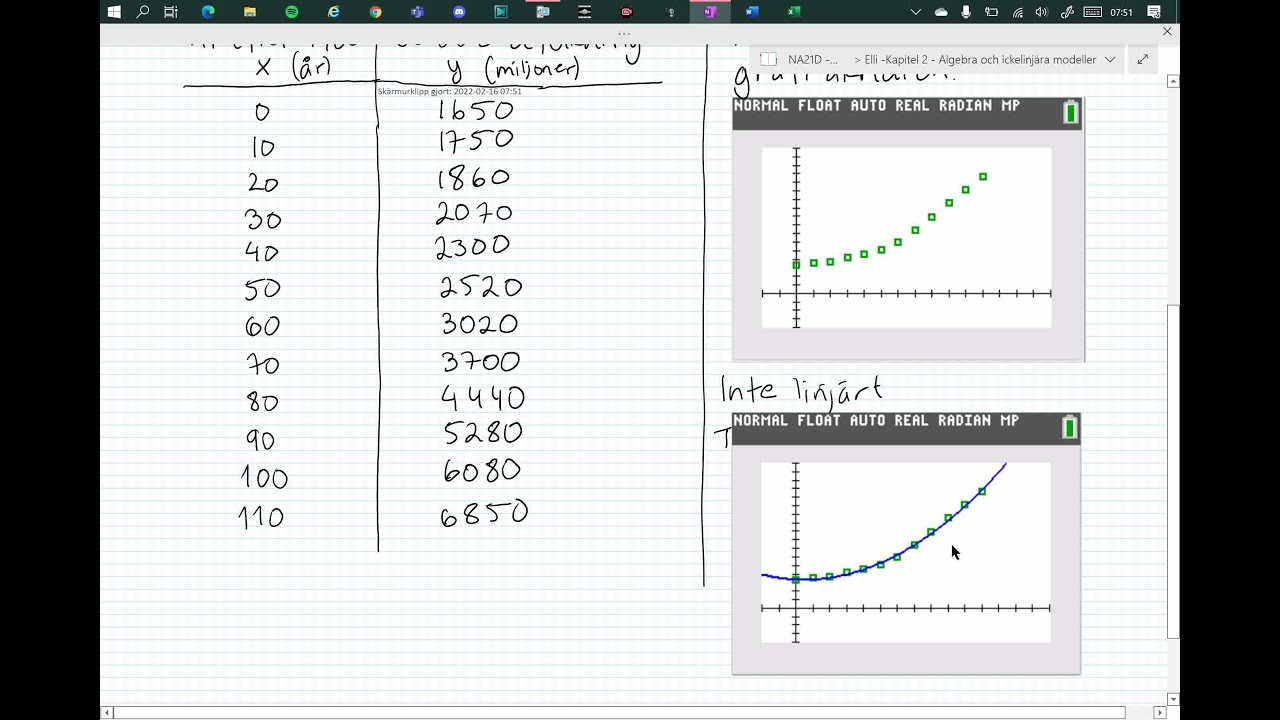Click the vertical scrollbar thumb
1280x720 pixels.
pyautogui.click(x=1174, y=470)
